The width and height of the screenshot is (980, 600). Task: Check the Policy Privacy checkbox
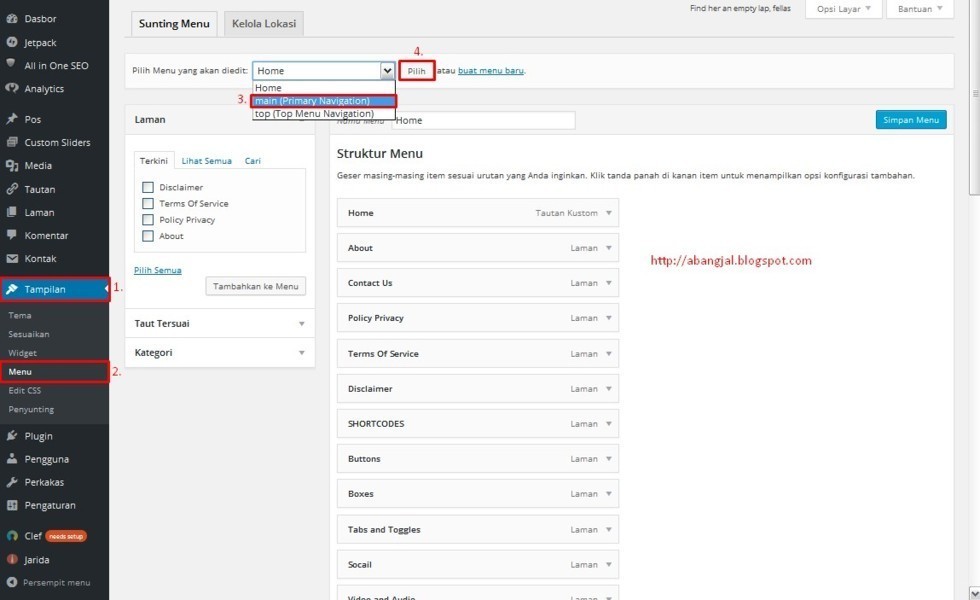(x=148, y=219)
